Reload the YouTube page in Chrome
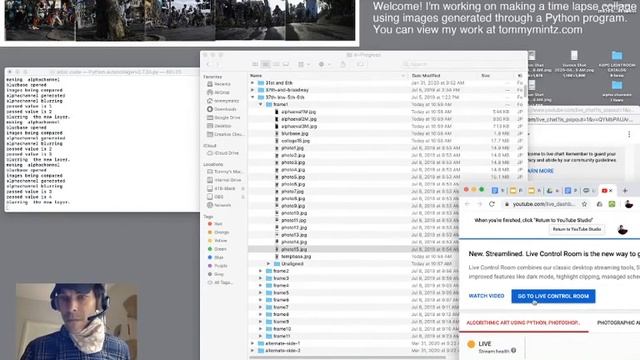The image size is (640, 360). [492, 204]
